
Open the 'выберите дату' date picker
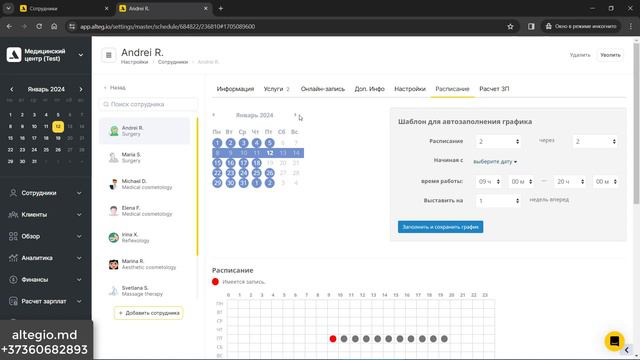tap(495, 162)
